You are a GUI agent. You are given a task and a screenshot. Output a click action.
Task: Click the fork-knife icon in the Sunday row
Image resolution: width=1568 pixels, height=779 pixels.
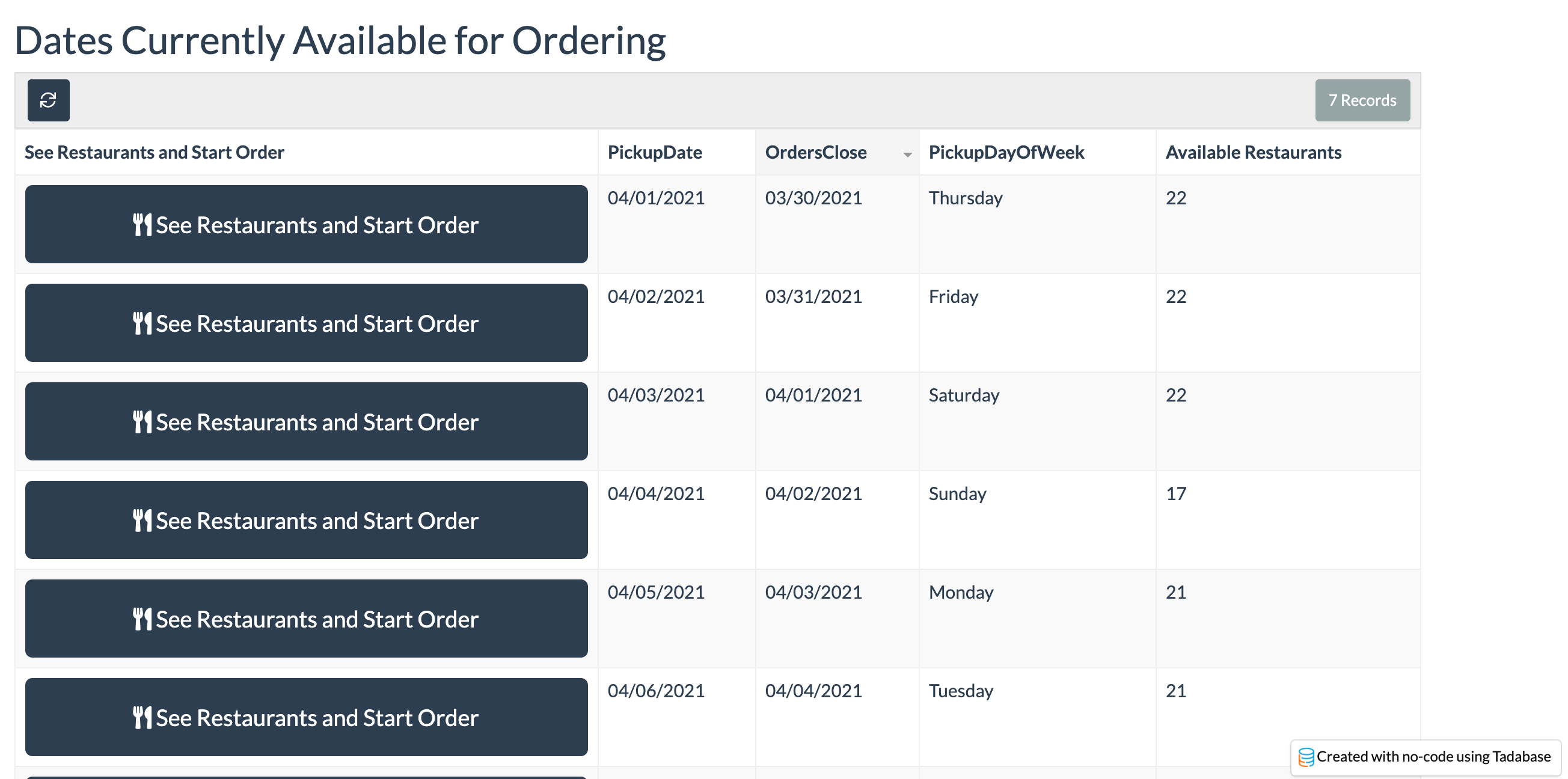point(142,521)
